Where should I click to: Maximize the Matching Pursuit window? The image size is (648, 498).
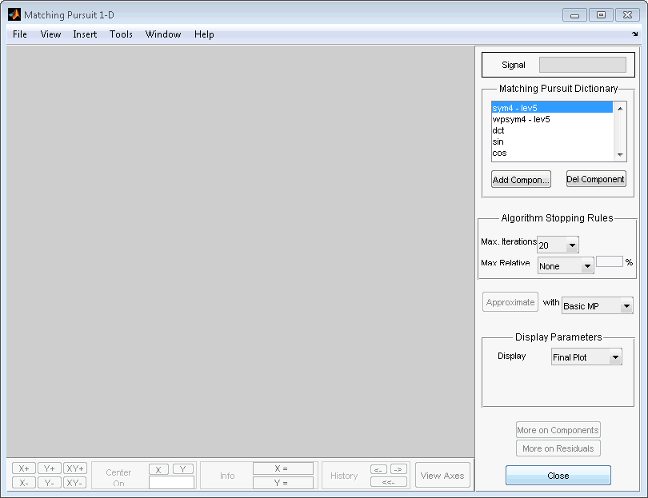601,15
